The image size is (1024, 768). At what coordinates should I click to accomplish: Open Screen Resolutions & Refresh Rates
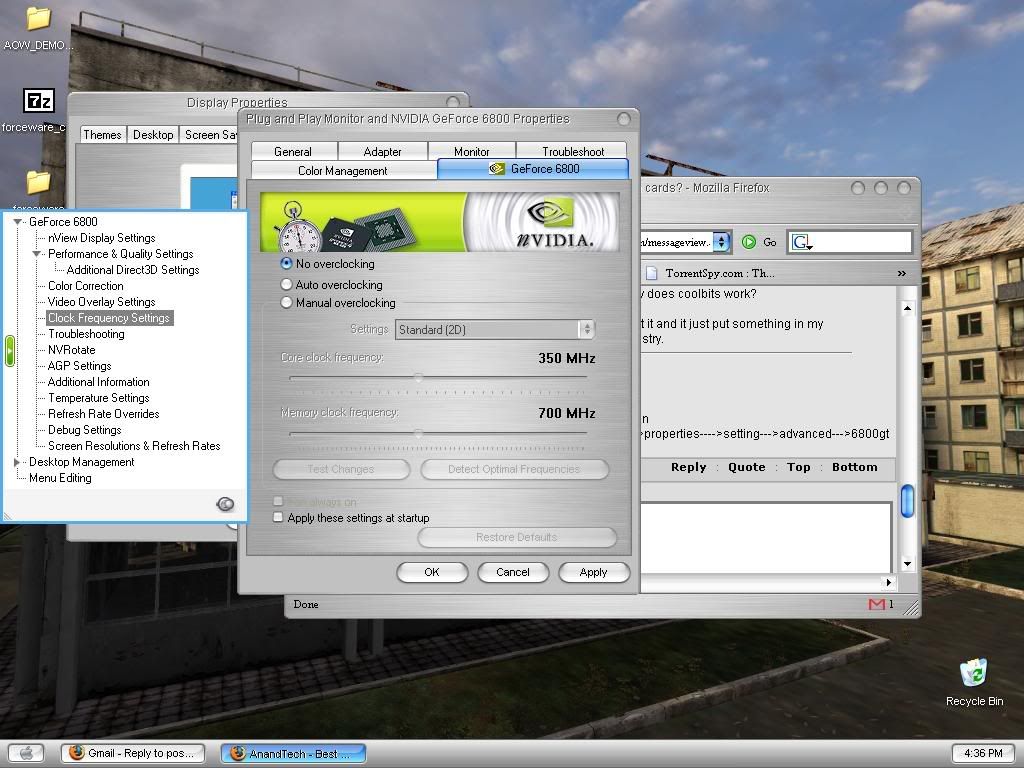tap(134, 446)
